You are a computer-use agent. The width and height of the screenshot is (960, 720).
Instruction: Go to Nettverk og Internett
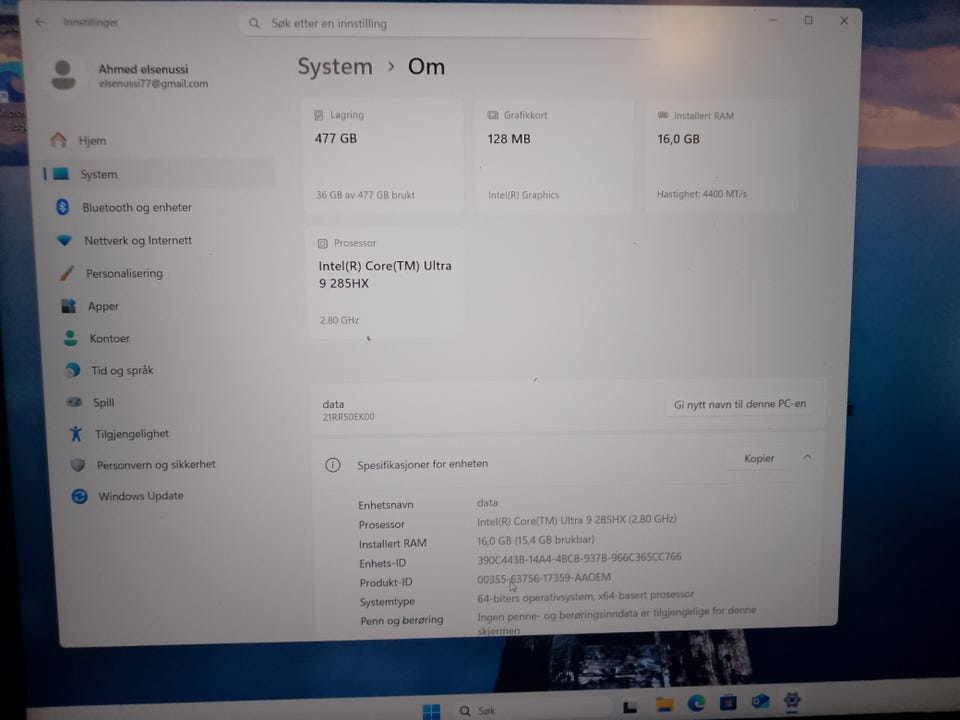(138, 241)
